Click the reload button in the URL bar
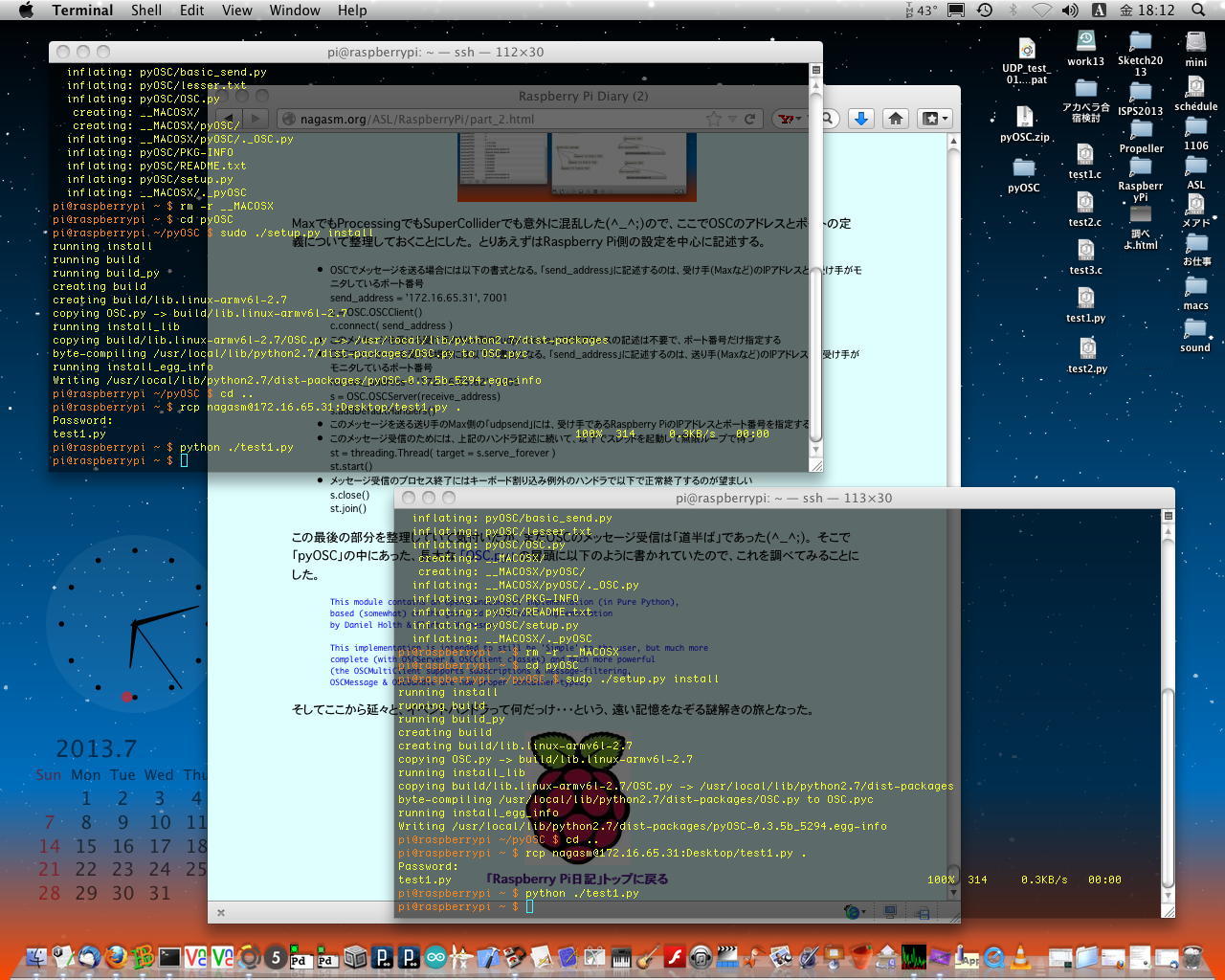The image size is (1225, 980). [x=750, y=120]
